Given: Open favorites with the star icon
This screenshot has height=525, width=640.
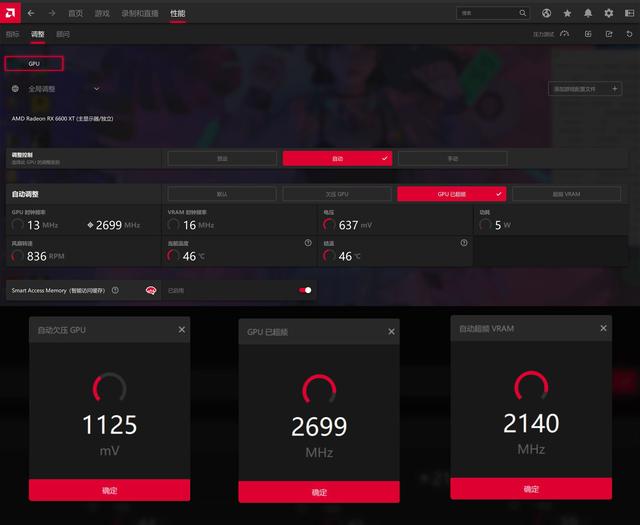Looking at the screenshot, I should click(567, 13).
